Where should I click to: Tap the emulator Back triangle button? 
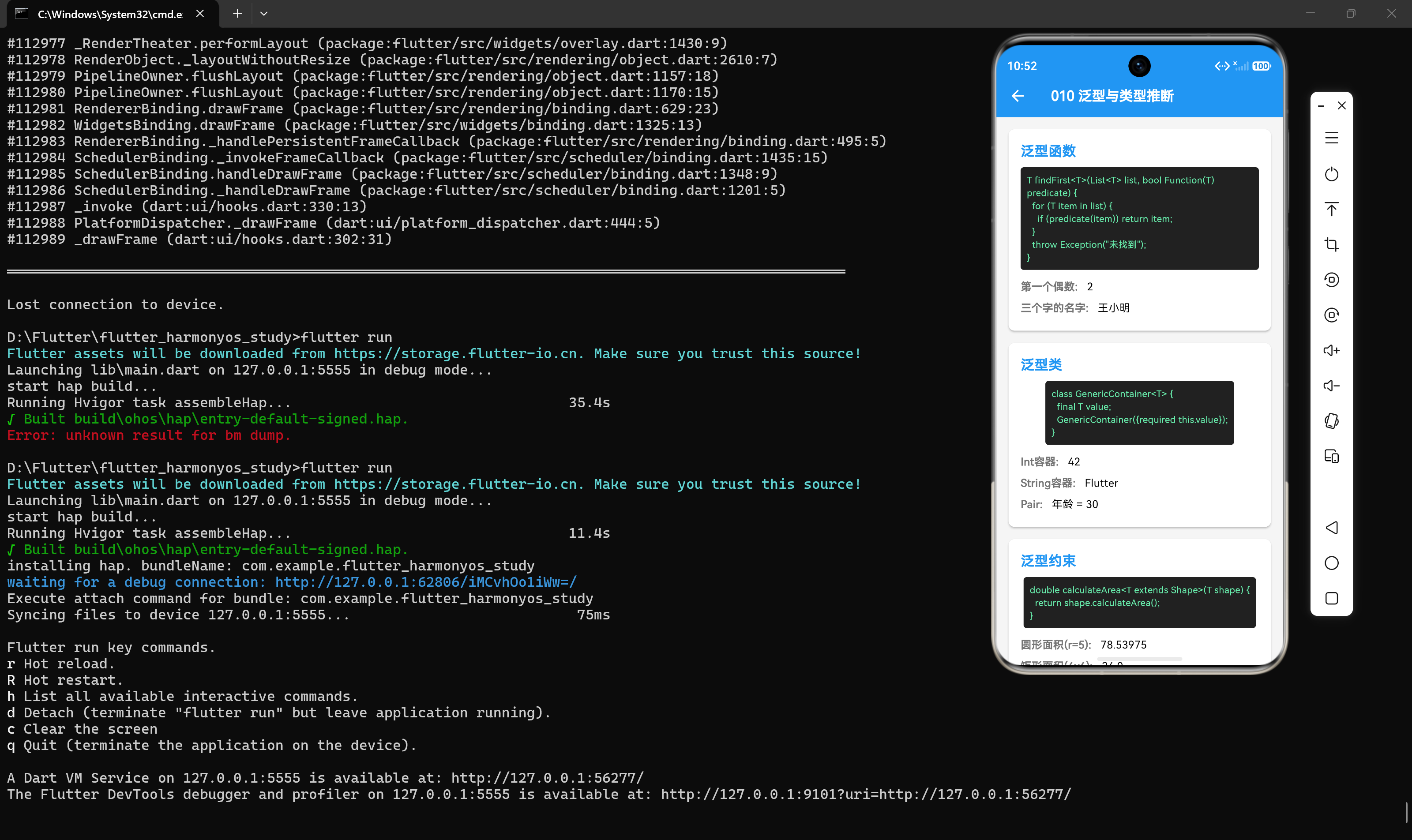coord(1332,528)
